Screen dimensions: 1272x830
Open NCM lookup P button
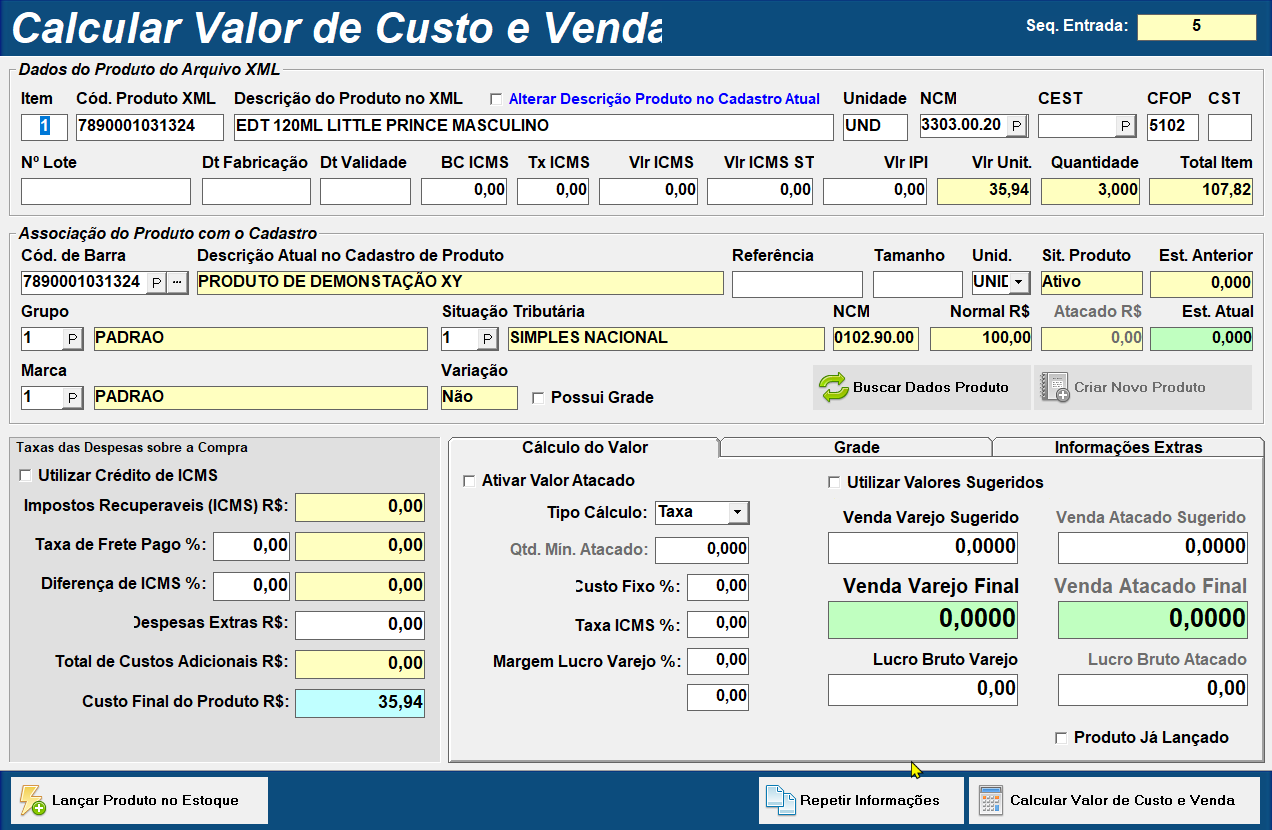pyautogui.click(x=1015, y=126)
